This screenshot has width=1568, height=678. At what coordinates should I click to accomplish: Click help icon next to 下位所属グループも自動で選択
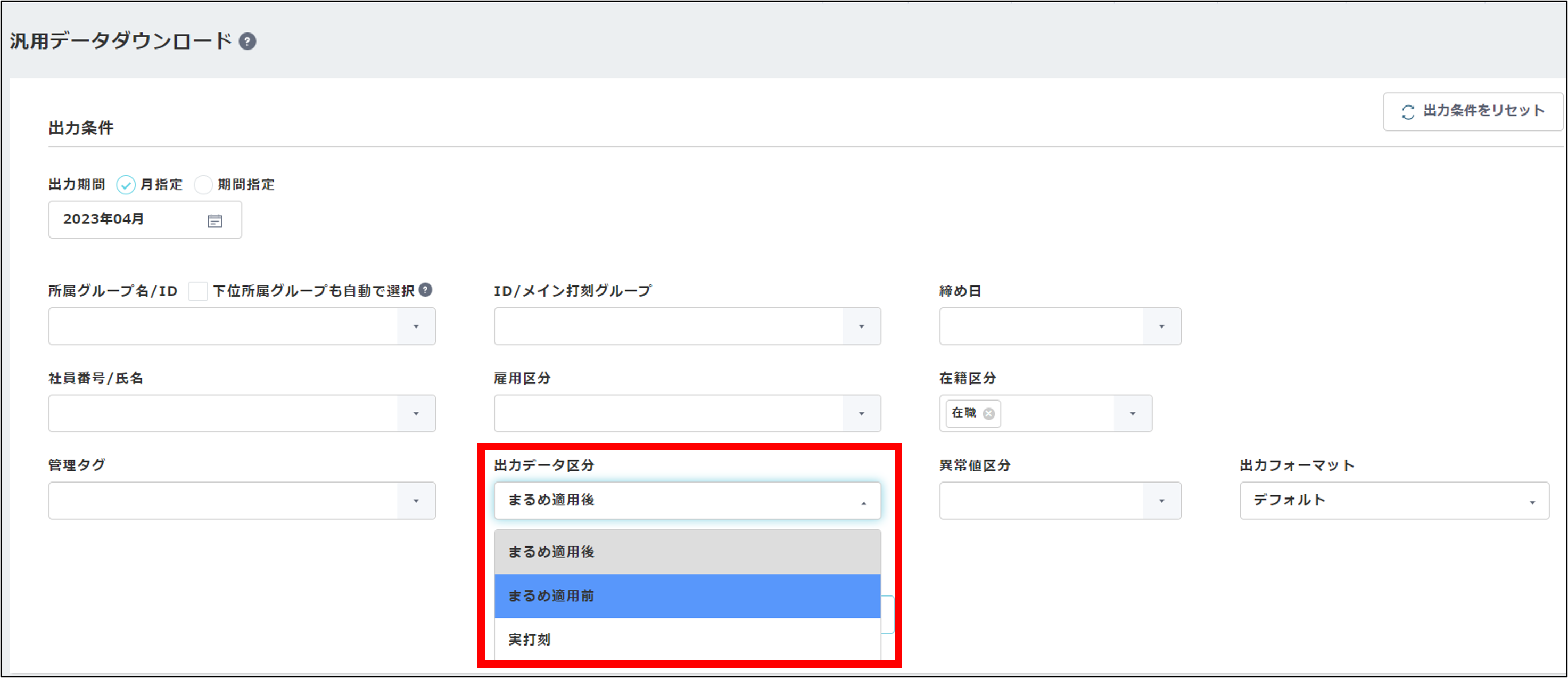(425, 290)
